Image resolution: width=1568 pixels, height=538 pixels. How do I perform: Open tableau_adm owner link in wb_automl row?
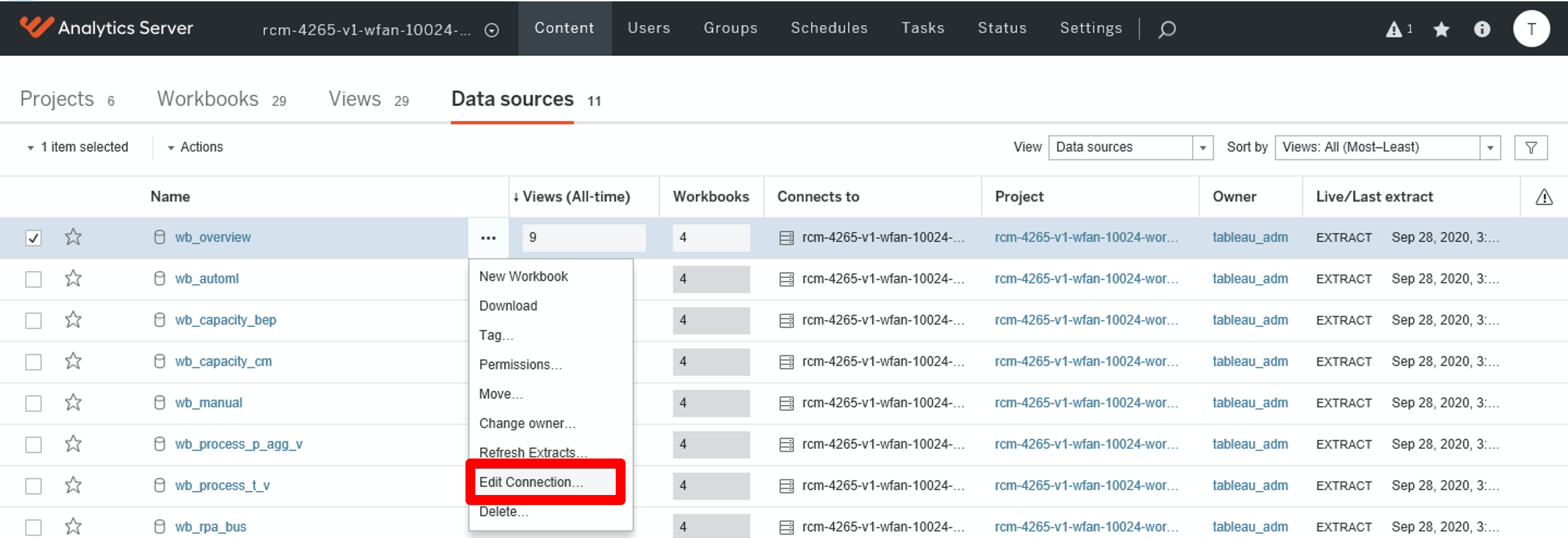tap(1249, 279)
